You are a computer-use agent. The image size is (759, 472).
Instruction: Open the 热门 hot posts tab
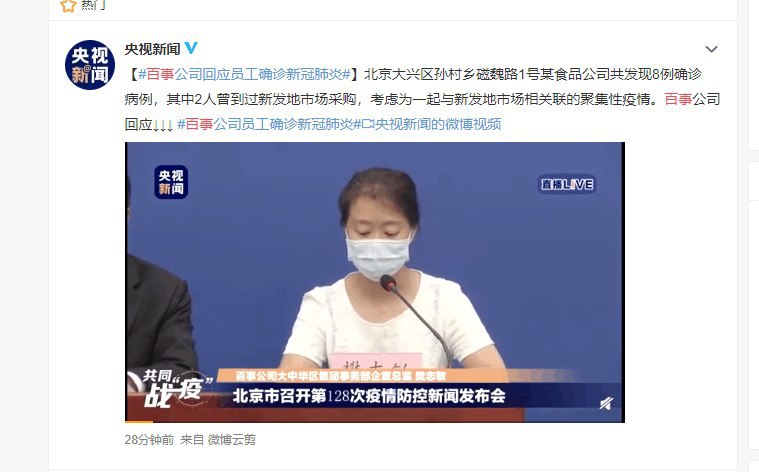point(93,5)
